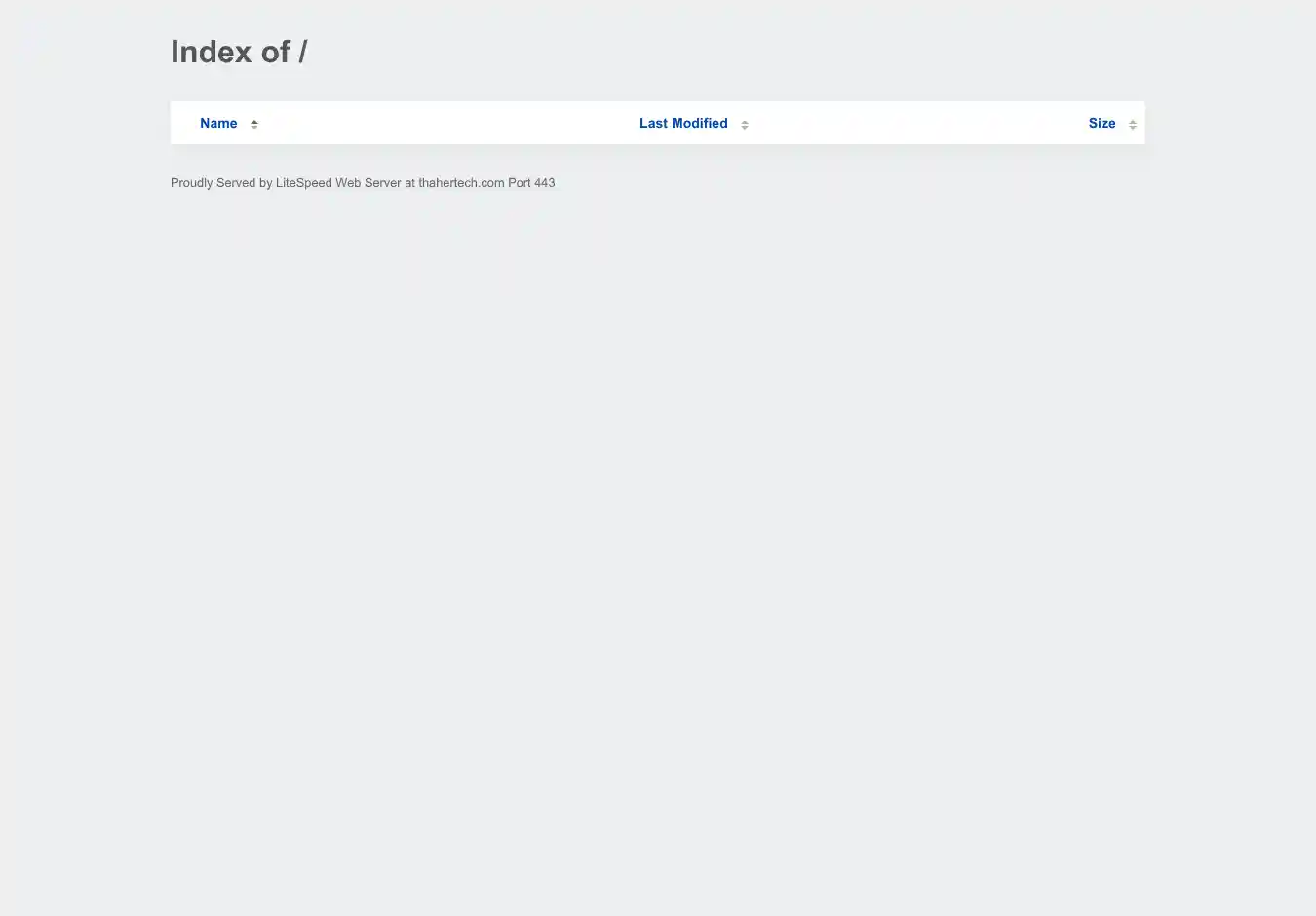Click 'thahertech.com' in the footer
Image resolution: width=1316 pixels, height=916 pixels.
pos(461,183)
